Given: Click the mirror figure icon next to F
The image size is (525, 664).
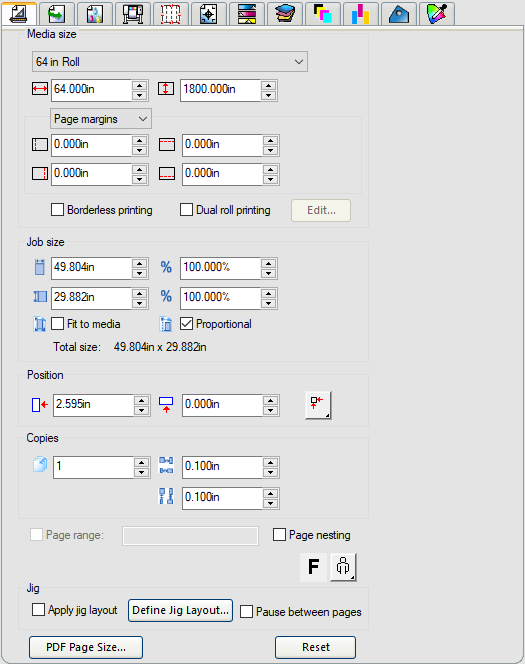Looking at the screenshot, I should pos(343,567).
